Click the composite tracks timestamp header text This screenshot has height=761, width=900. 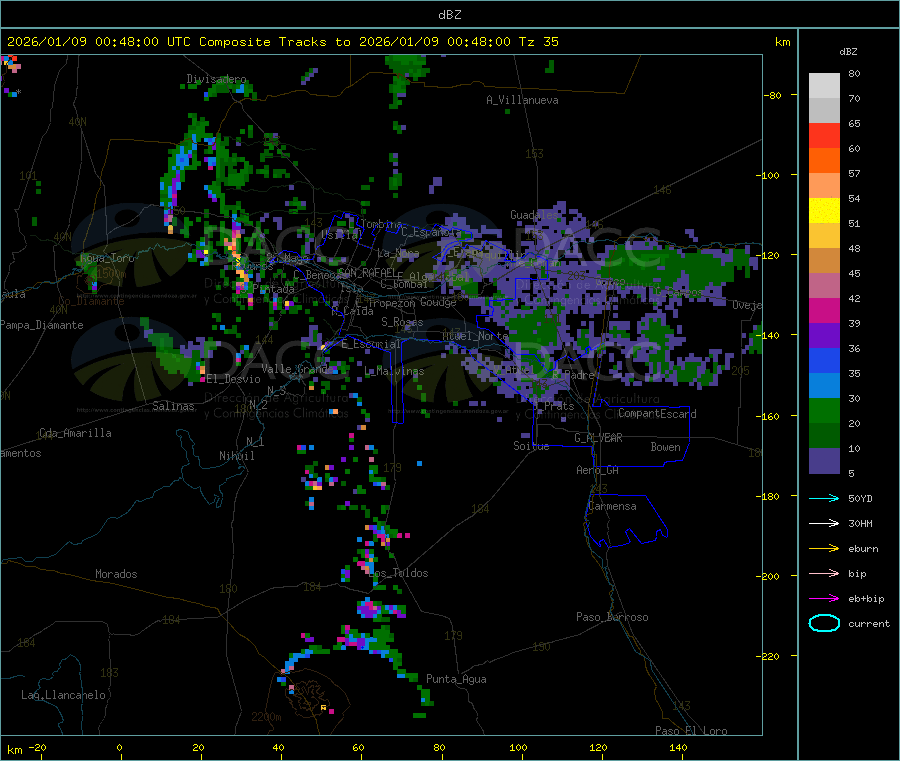282,42
